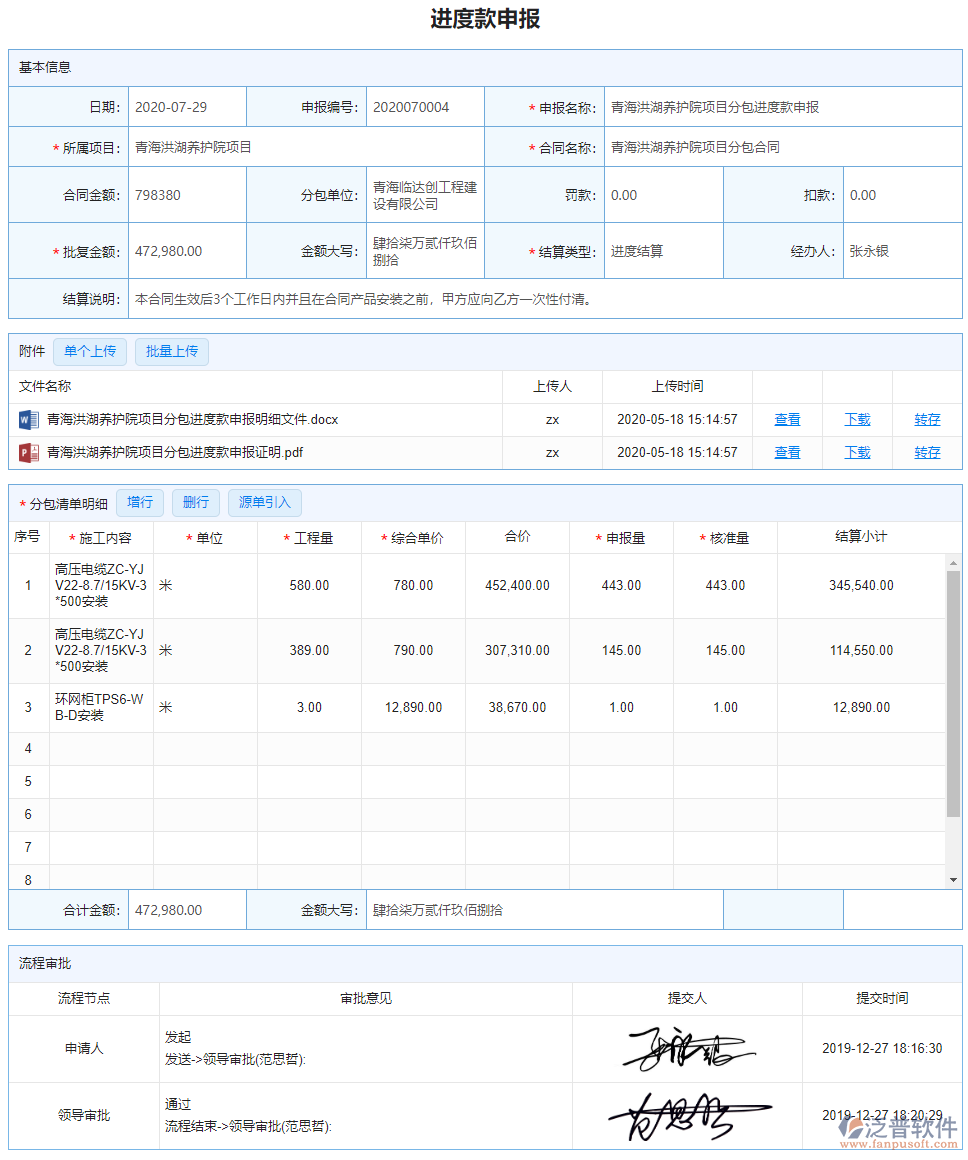The image size is (968, 1160).
Task: Click 下载 to download the PDF attachment
Action: point(857,452)
